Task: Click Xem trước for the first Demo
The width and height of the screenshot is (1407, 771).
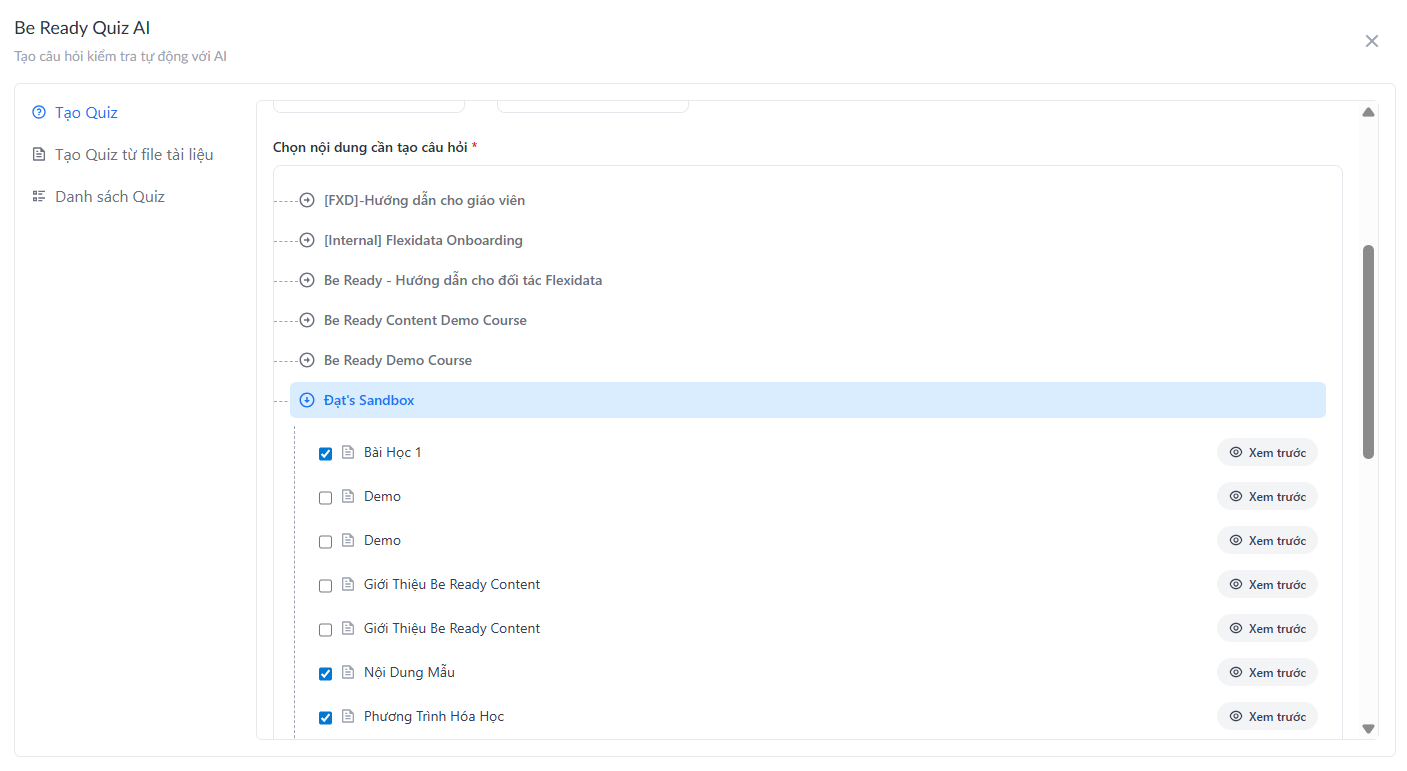Action: coord(1267,496)
